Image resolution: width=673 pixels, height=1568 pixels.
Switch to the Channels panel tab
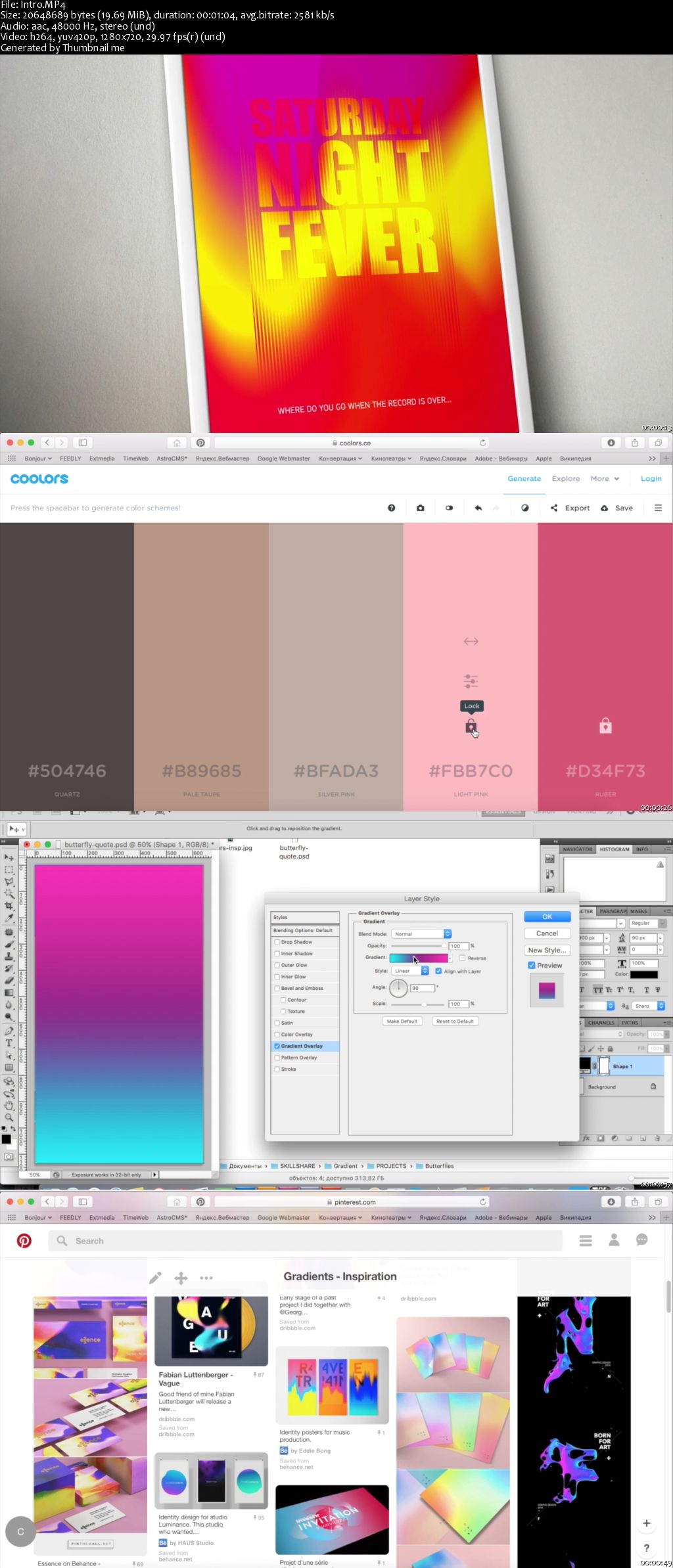pyautogui.click(x=601, y=1023)
